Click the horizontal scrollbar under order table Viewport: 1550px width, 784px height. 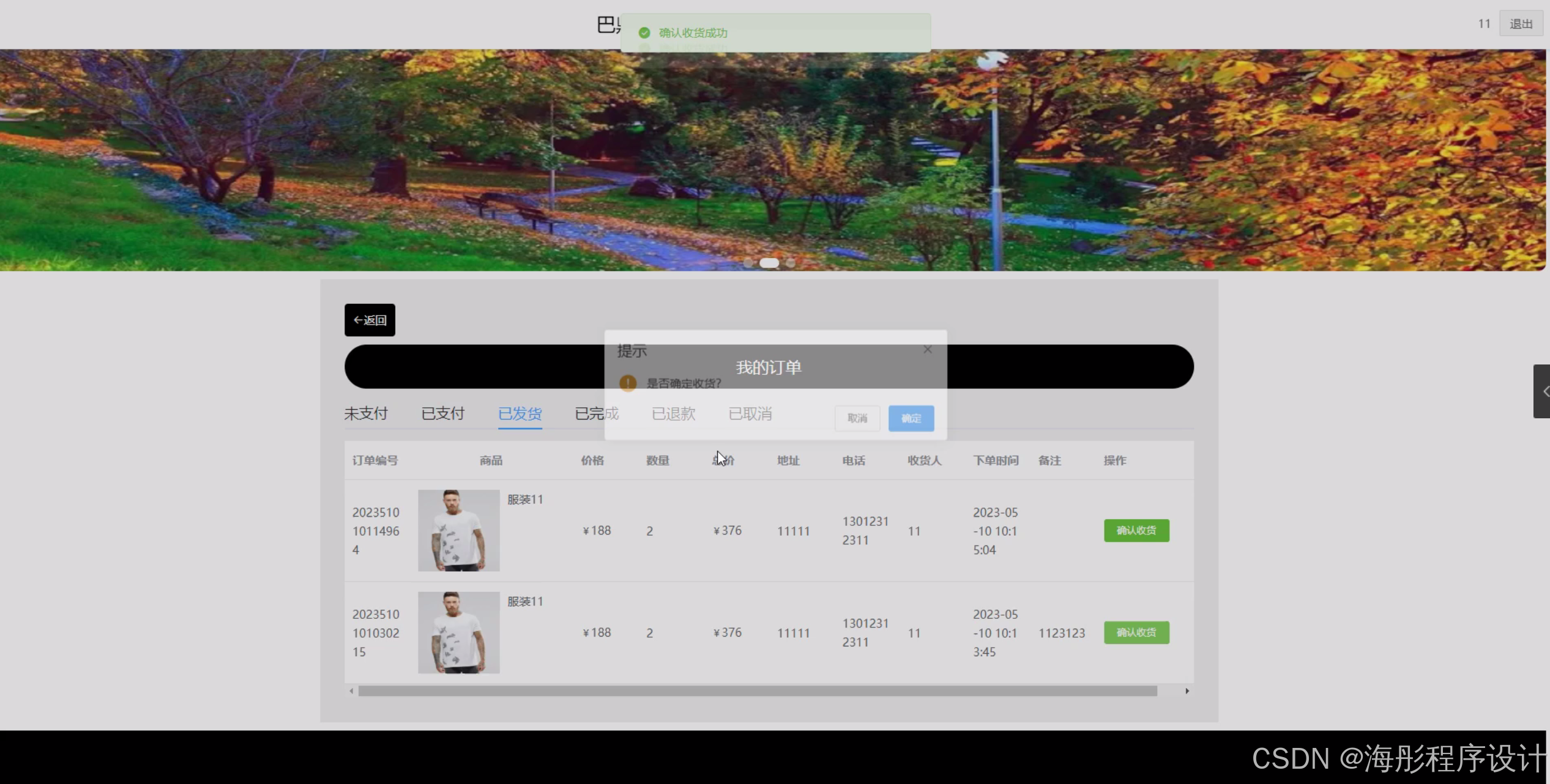click(x=757, y=691)
